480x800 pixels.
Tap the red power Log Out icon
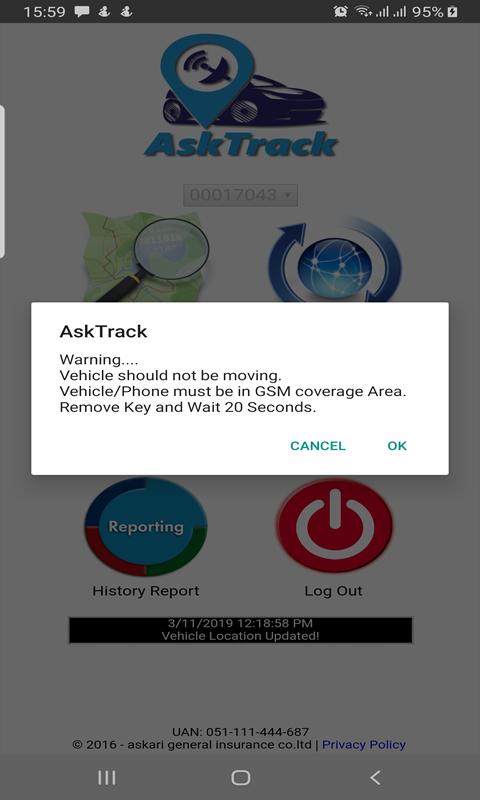click(x=335, y=526)
